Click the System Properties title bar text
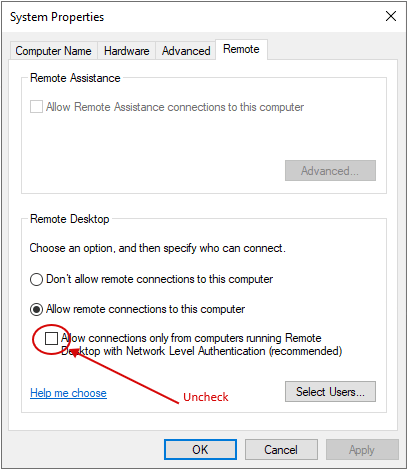The image size is (408, 470). point(57,17)
